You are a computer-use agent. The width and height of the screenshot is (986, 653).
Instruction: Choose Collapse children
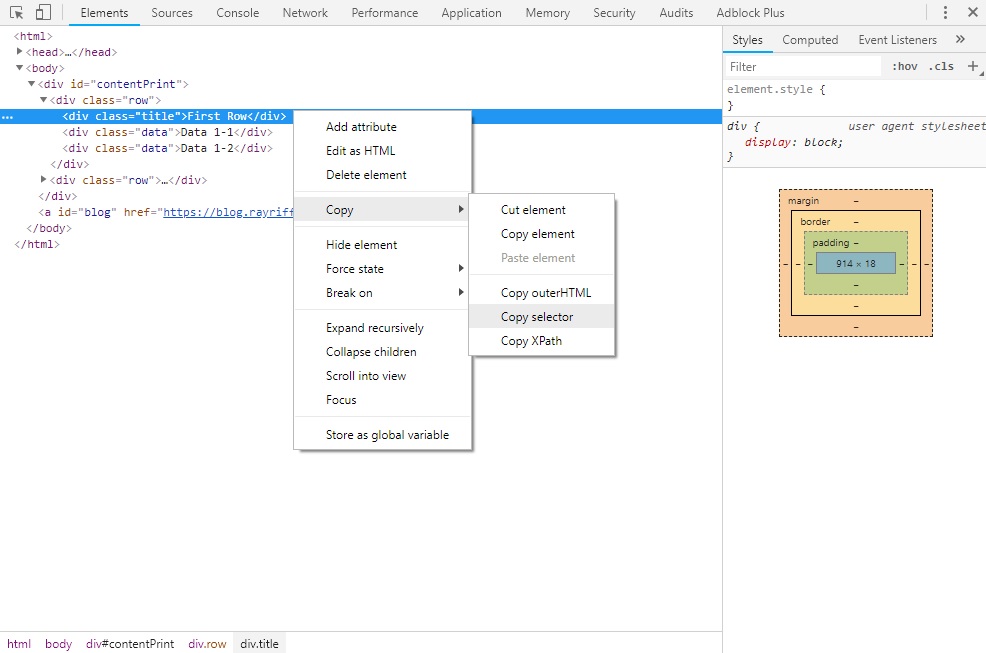tap(382, 352)
